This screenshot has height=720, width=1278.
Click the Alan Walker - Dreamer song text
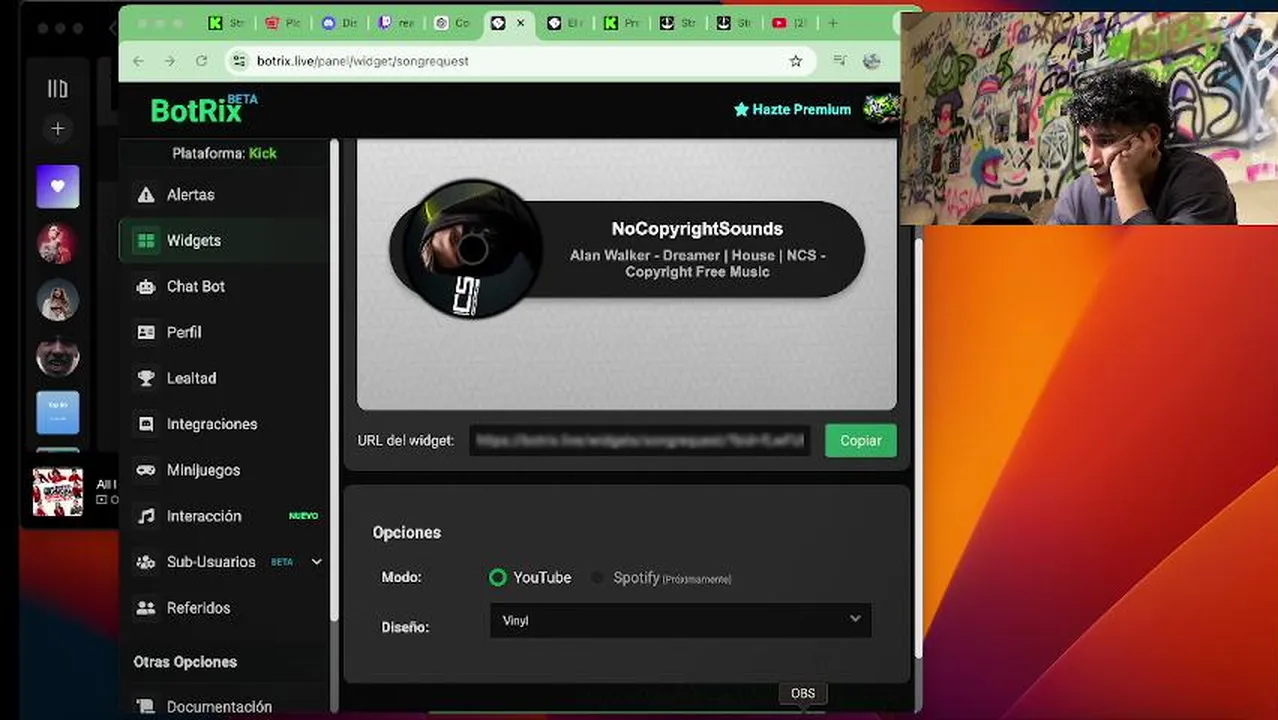point(697,263)
